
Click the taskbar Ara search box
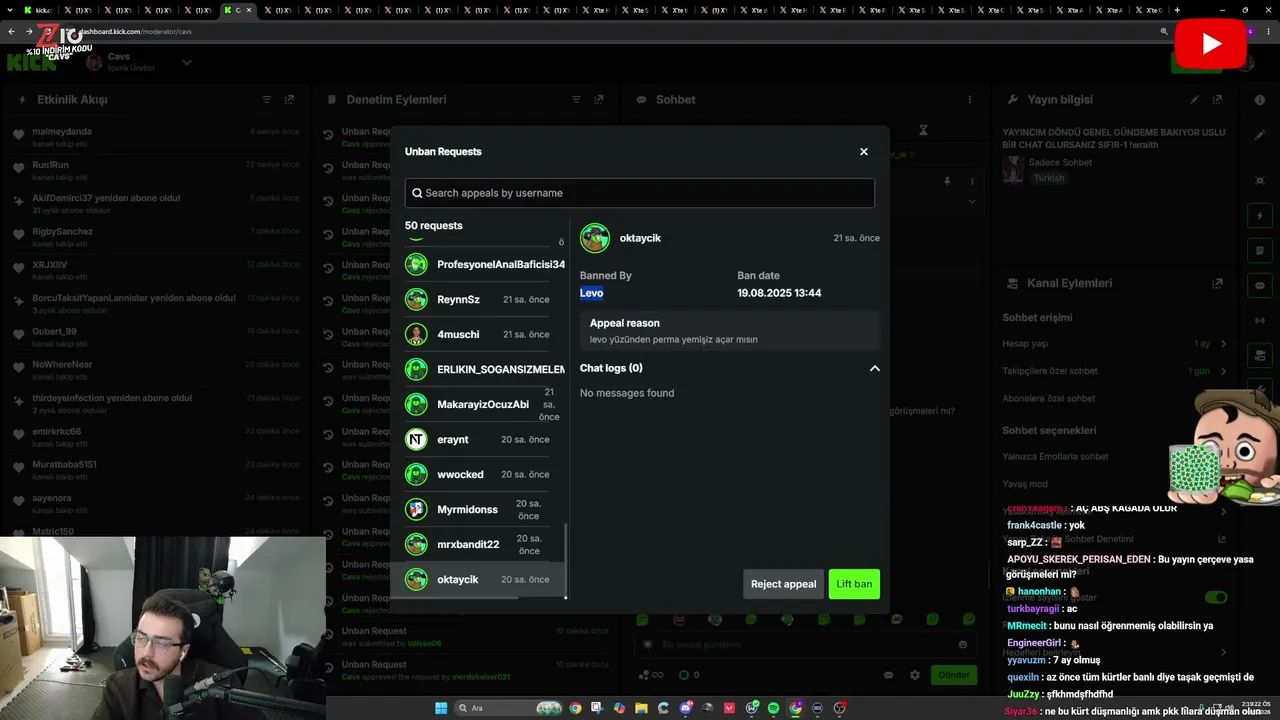coord(509,708)
